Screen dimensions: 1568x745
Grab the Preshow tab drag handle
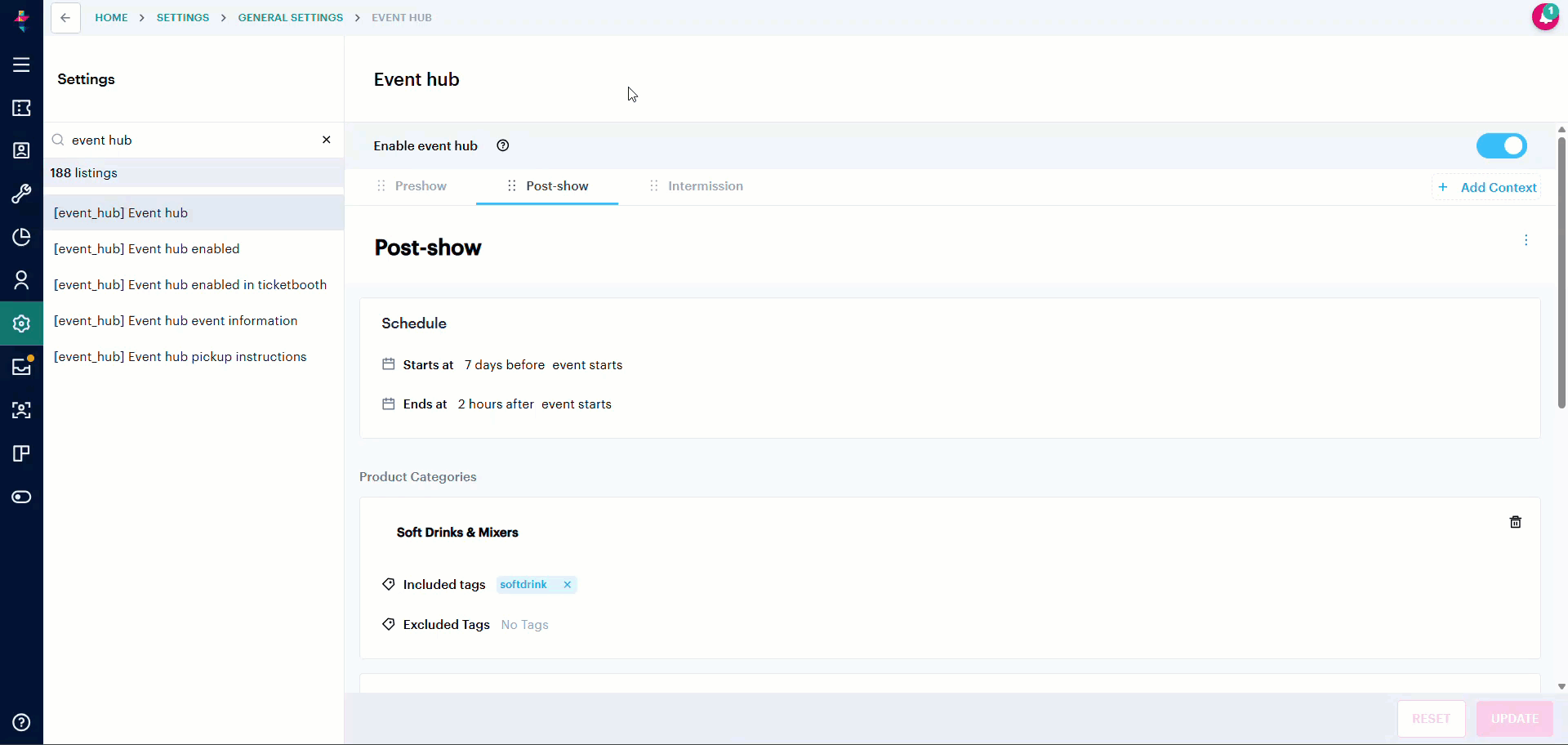click(x=381, y=186)
